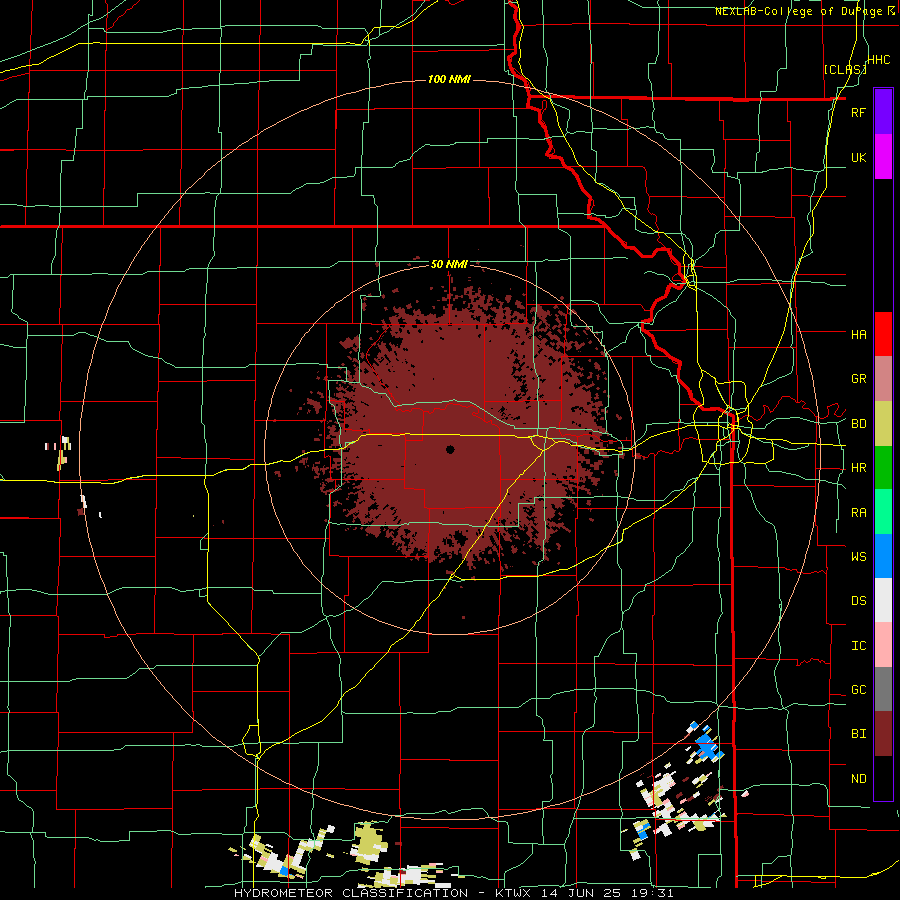Click the black radar site dot
The width and height of the screenshot is (900, 900).
(x=450, y=449)
